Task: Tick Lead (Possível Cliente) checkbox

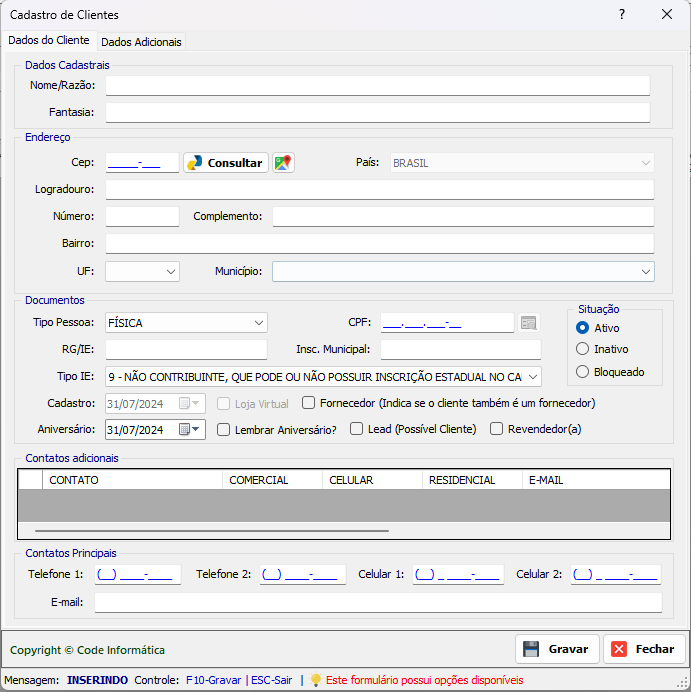Action: point(356,429)
